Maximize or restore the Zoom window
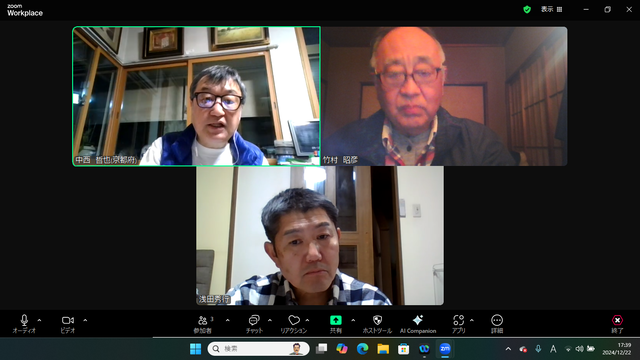 click(x=607, y=9)
